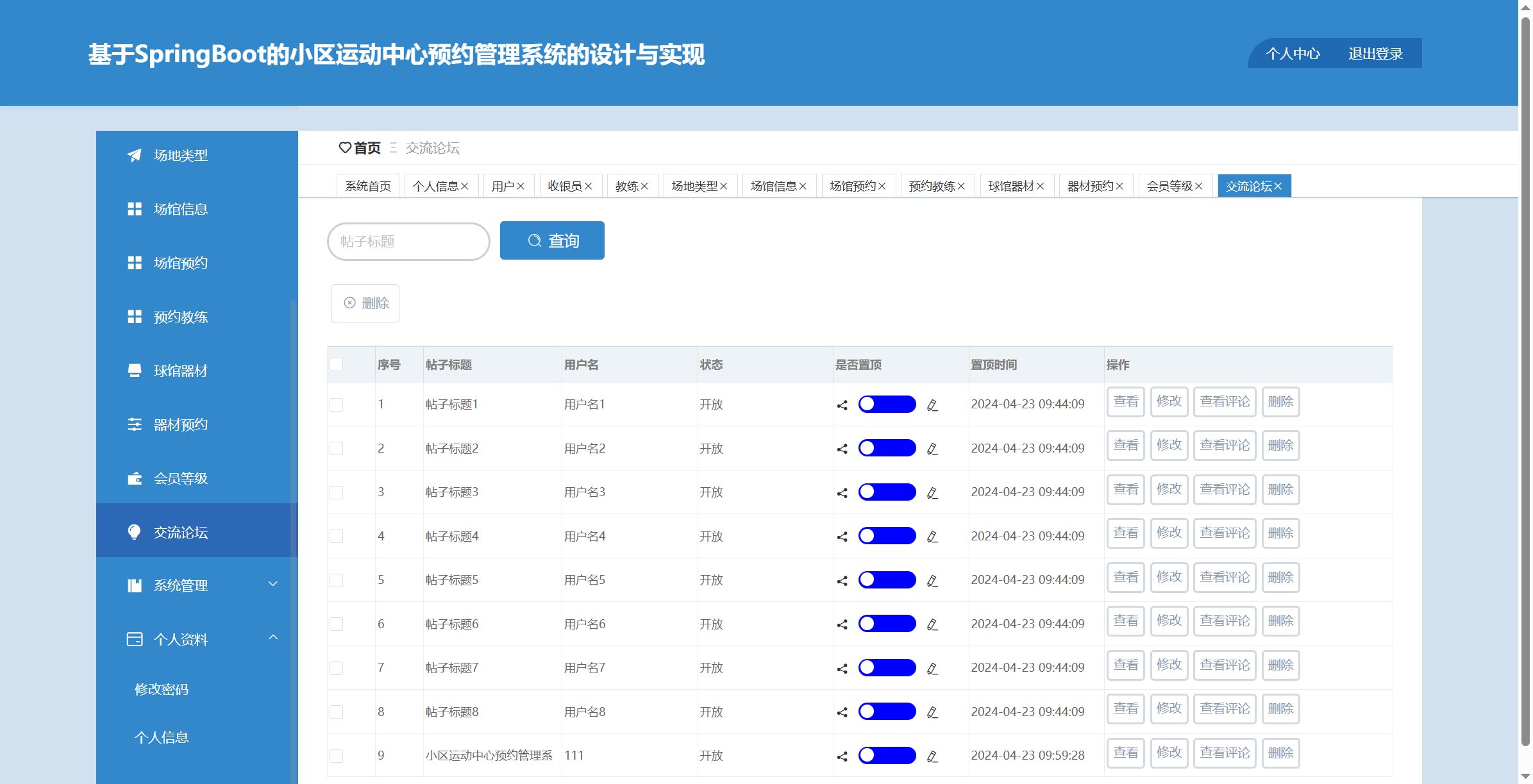Toggle the 是否置顶 switch for 帖子标题1
This screenshot has width=1533, height=784.
click(887, 404)
